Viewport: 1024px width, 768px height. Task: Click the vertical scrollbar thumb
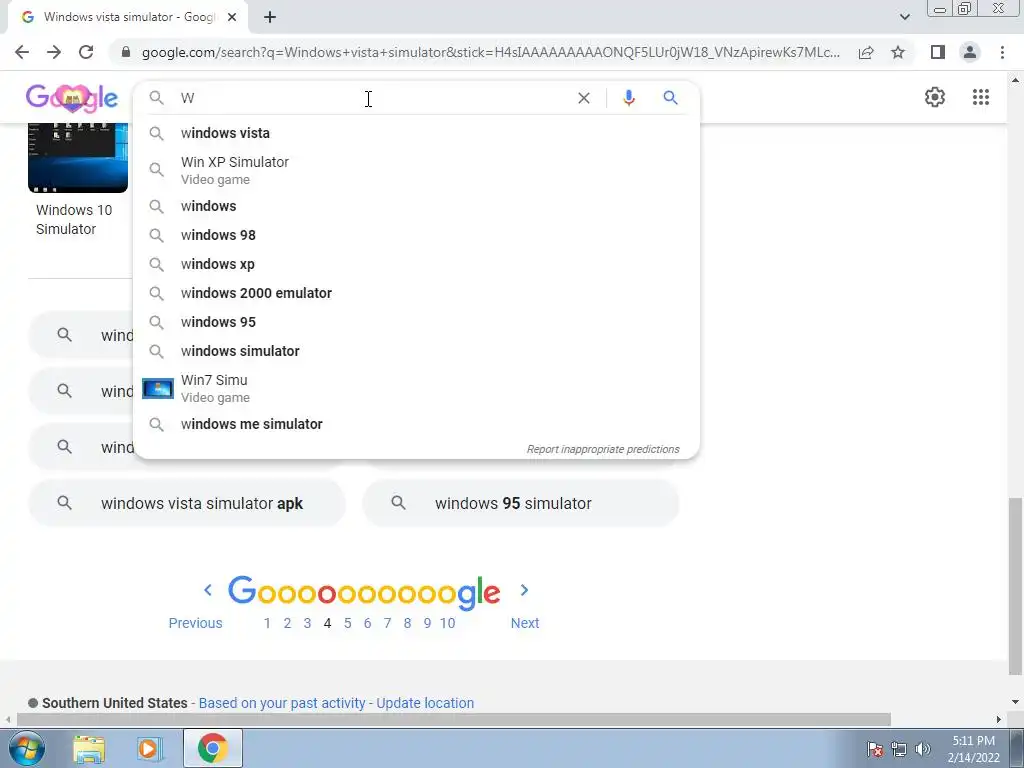(x=1016, y=586)
